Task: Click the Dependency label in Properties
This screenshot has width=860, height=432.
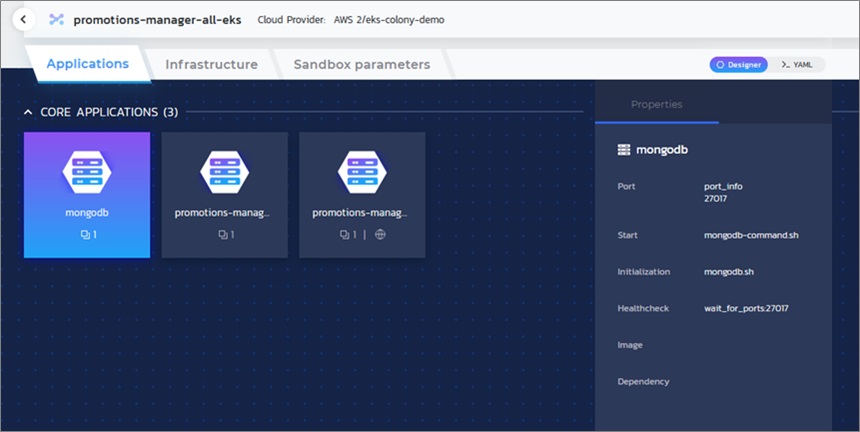Action: tap(643, 382)
